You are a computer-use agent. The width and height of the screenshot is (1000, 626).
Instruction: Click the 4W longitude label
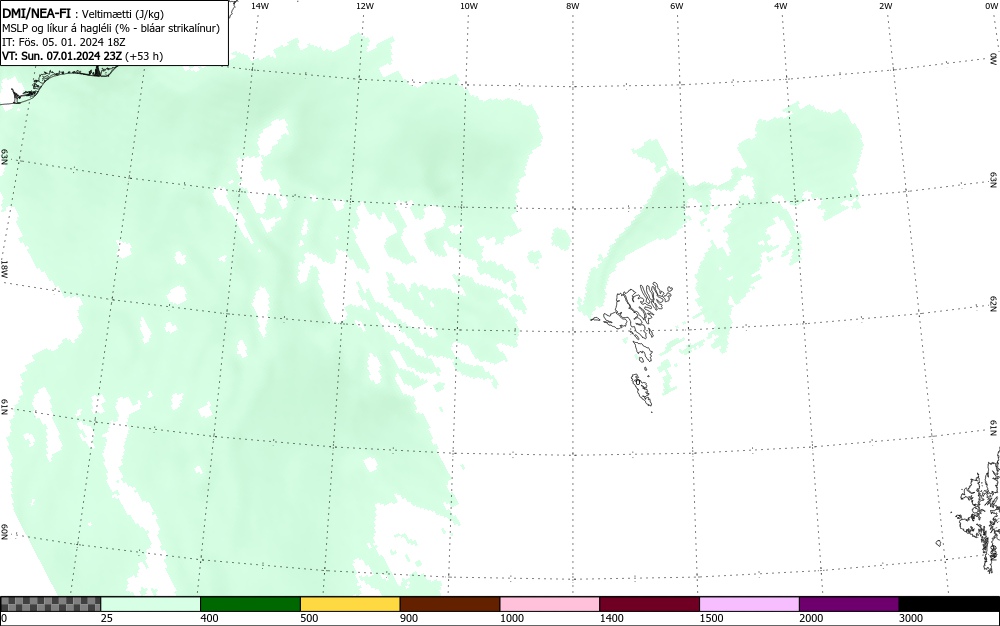(x=781, y=6)
